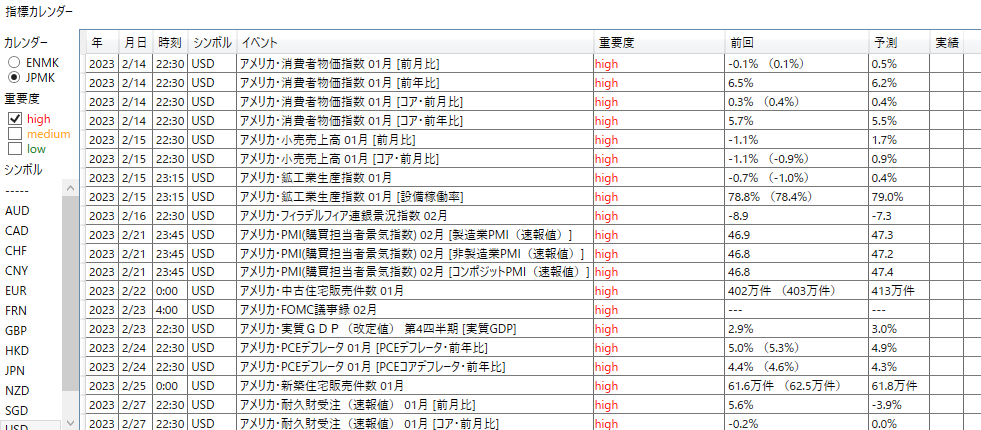
Task: Click the 重要度 column header
Action: coord(658,43)
